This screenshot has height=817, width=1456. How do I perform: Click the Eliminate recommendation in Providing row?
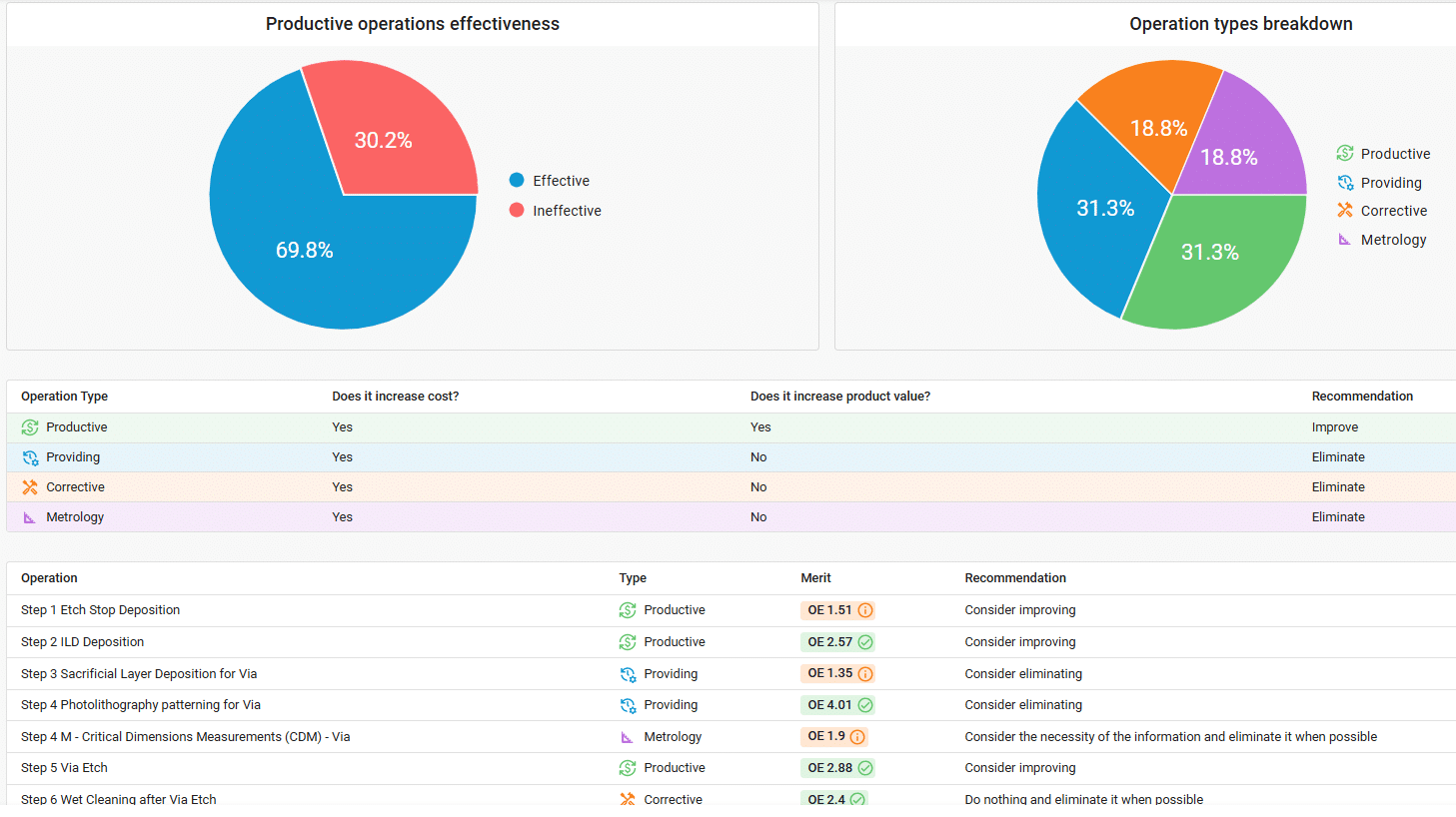point(1338,457)
